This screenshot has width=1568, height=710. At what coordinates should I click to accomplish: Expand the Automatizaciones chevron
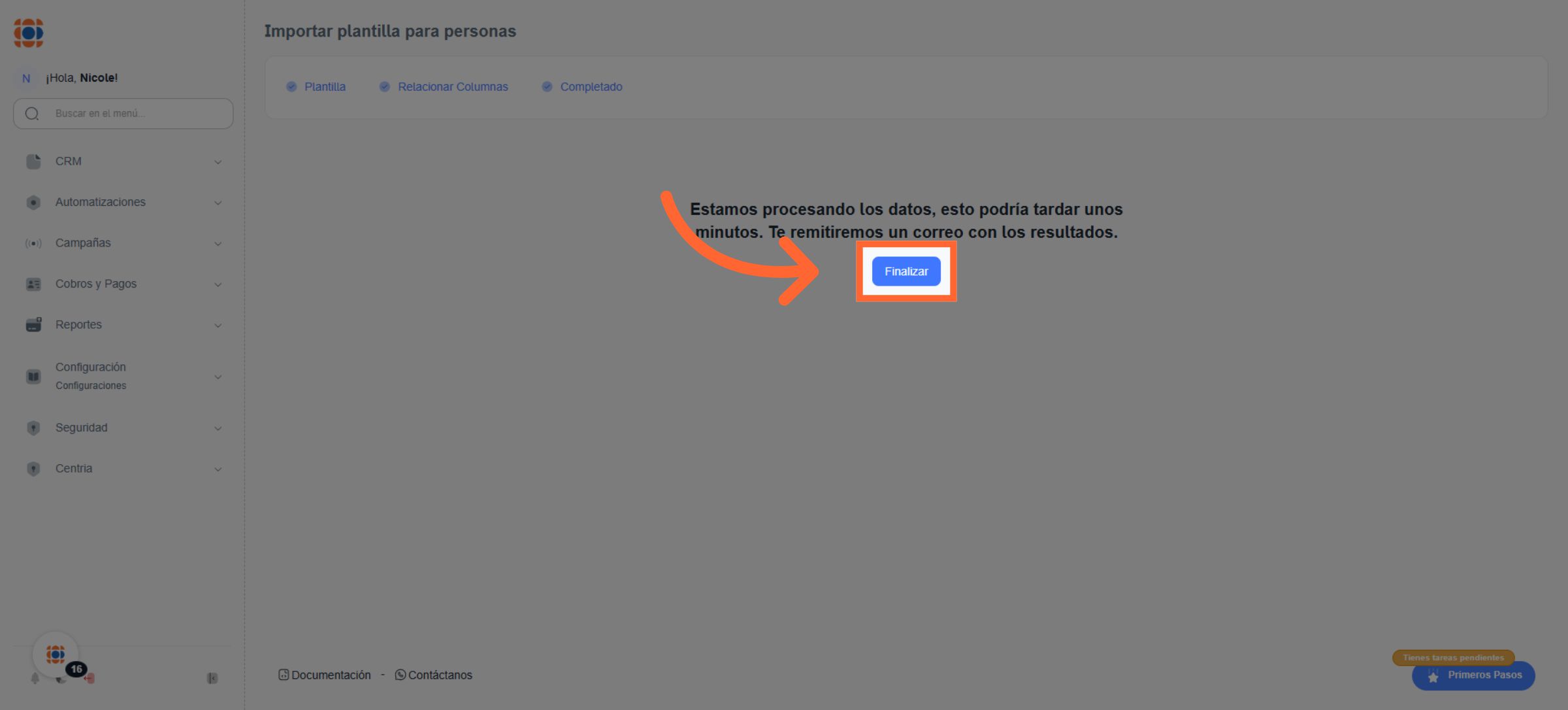[218, 203]
